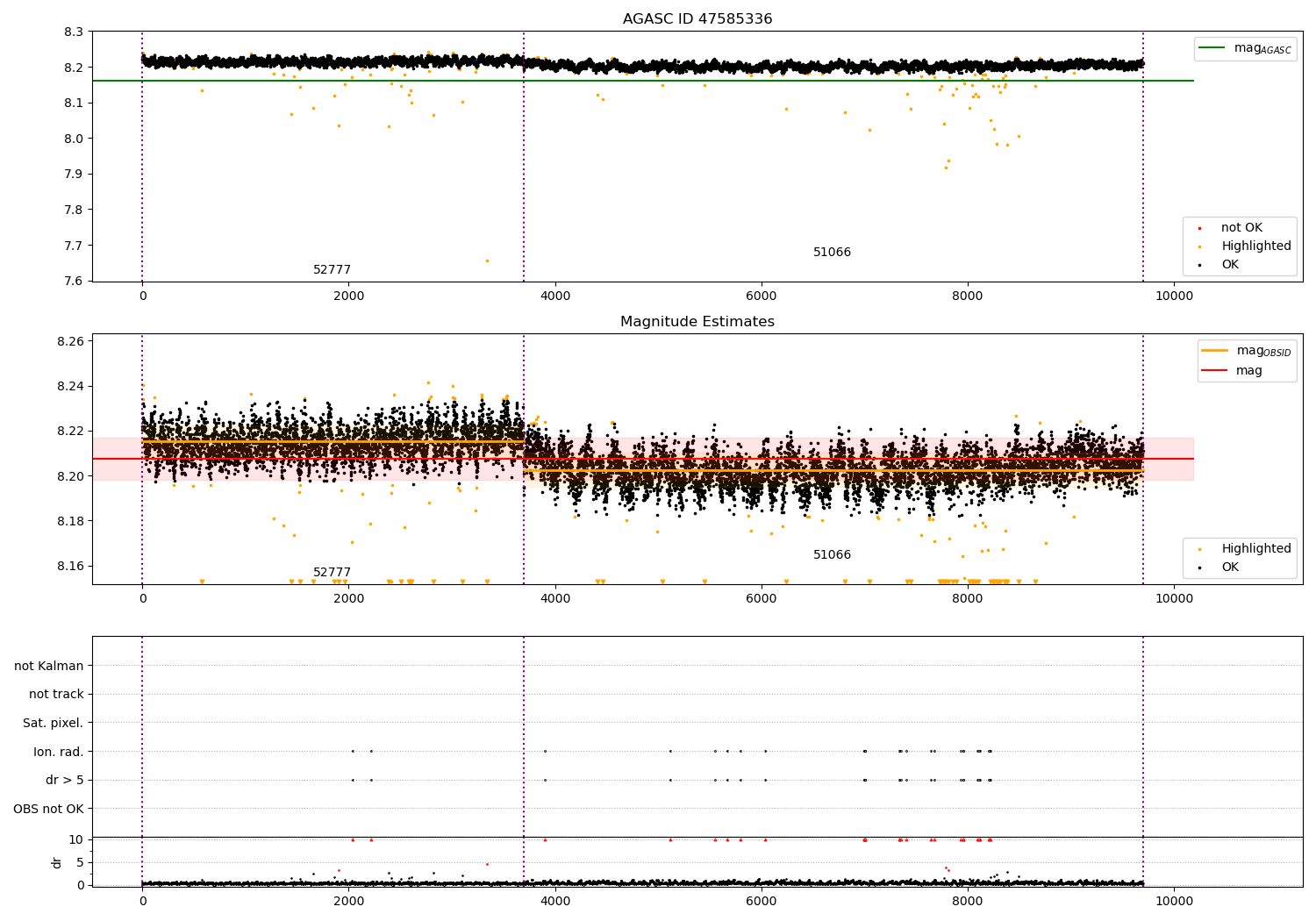Click x-axis tick 6000 on middle plot
1316x921 pixels.
tap(762, 598)
